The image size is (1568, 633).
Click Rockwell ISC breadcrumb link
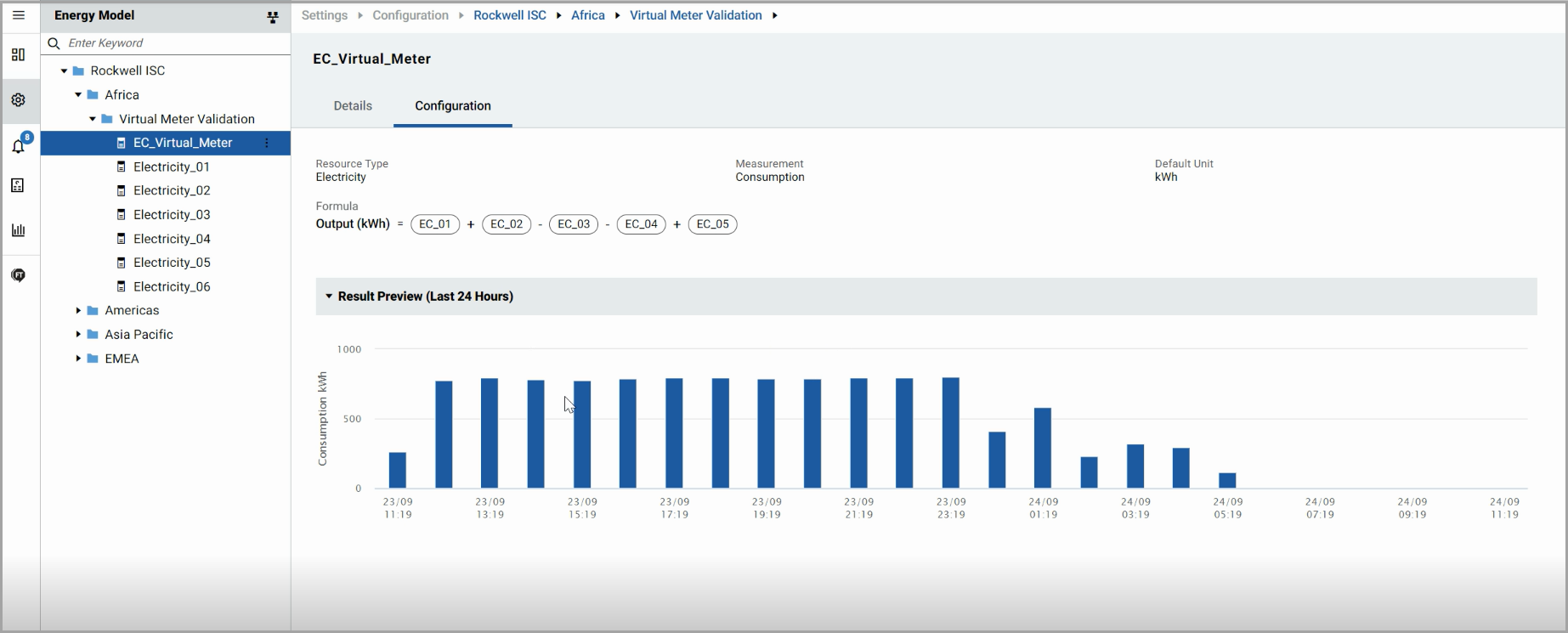tap(509, 15)
